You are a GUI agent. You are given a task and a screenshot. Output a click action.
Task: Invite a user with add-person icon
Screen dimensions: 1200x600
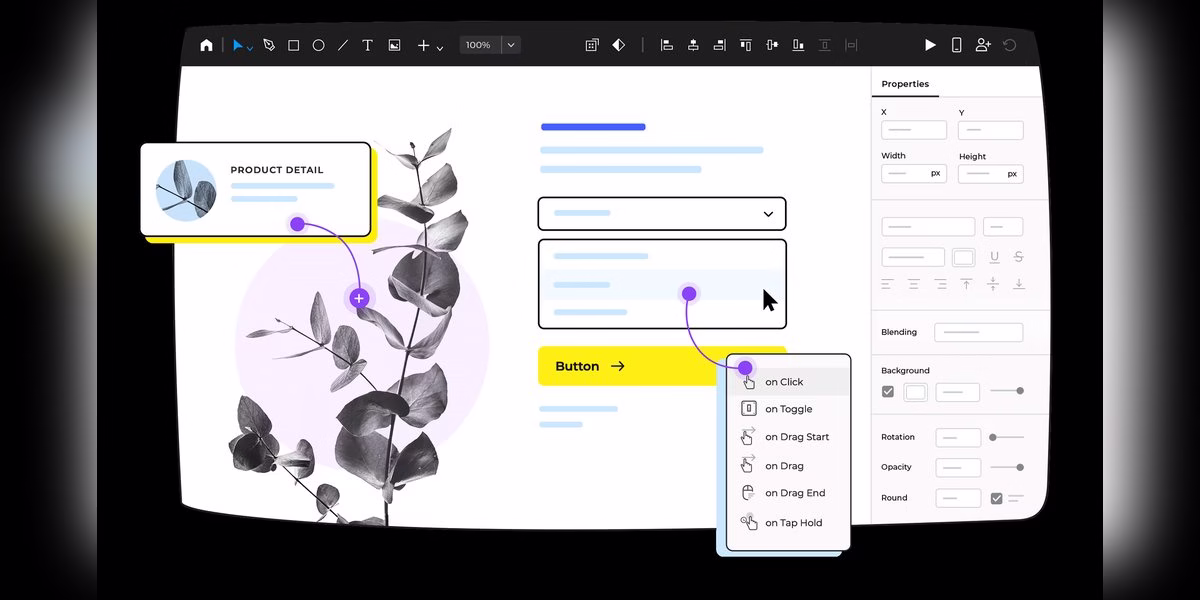tap(983, 45)
